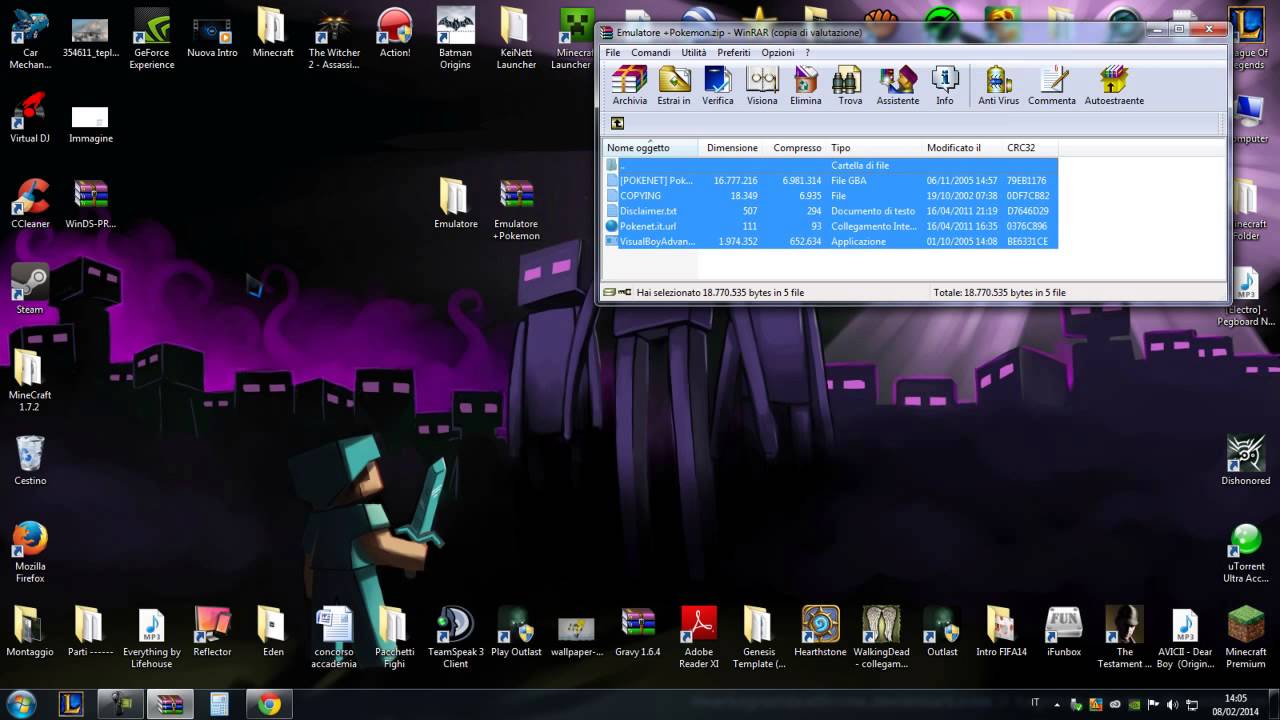
Task: Select The Witcher 2 desktop icon
Action: click(334, 39)
